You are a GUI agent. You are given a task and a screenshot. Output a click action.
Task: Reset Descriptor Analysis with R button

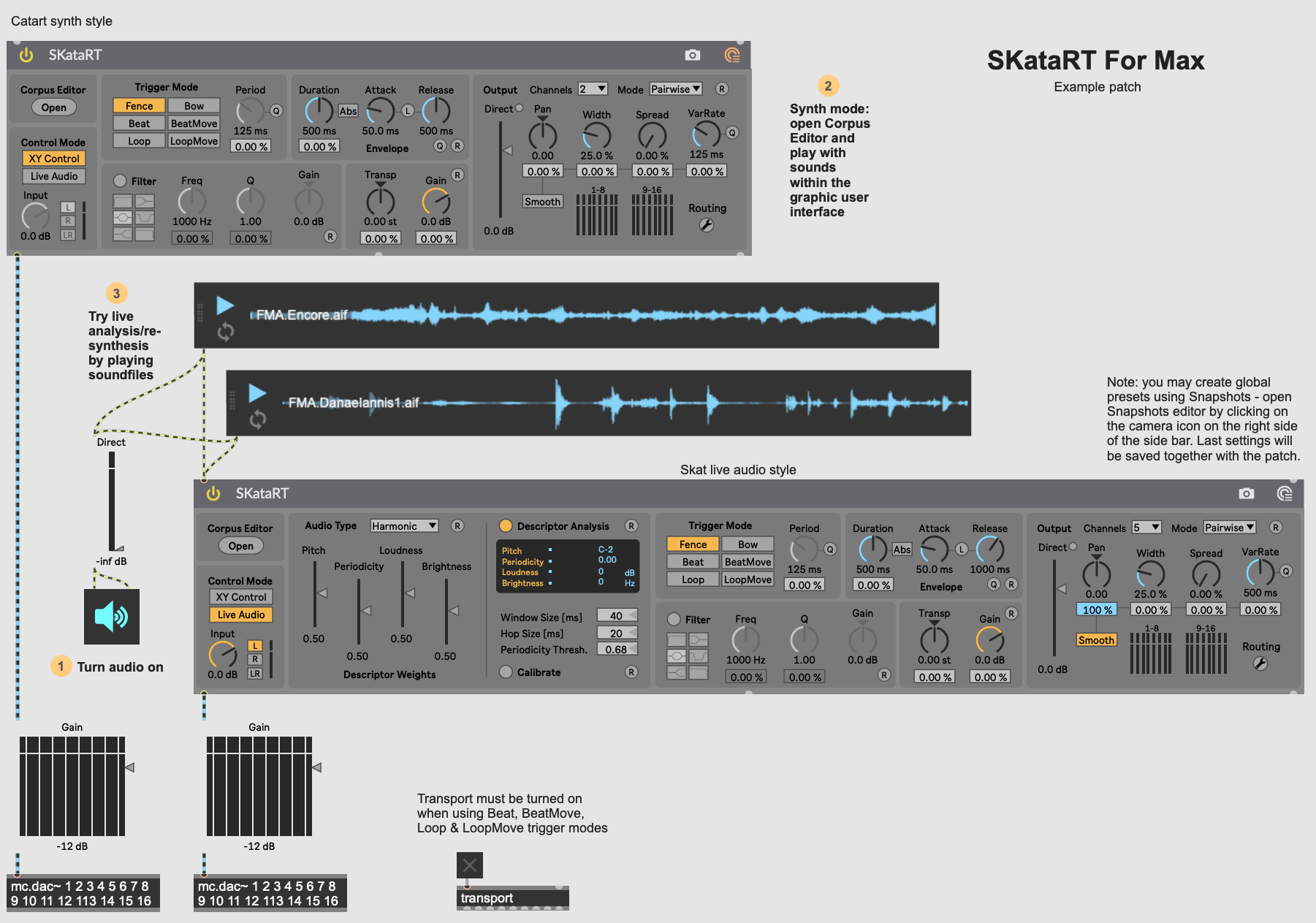[631, 525]
